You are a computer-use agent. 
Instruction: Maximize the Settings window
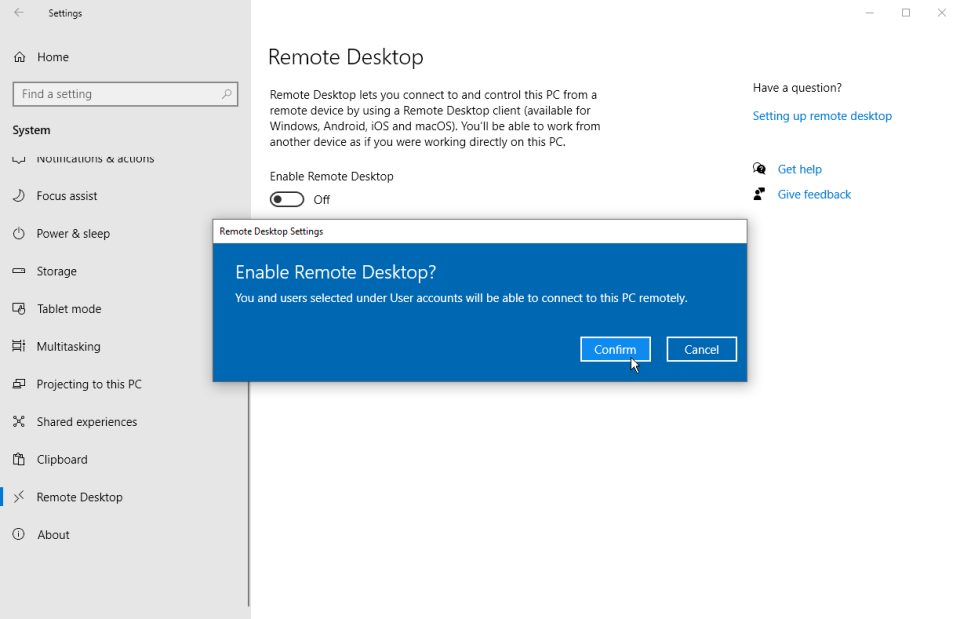906,12
